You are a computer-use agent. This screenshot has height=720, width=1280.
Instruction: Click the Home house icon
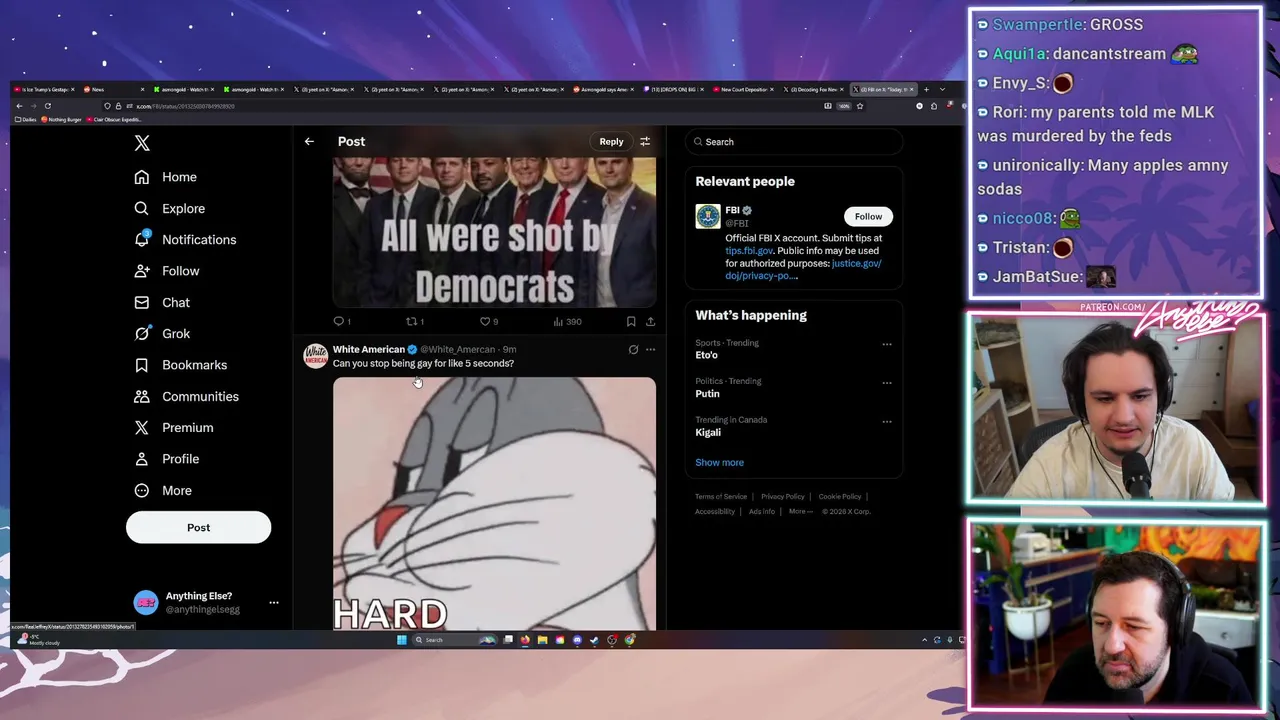(x=142, y=177)
